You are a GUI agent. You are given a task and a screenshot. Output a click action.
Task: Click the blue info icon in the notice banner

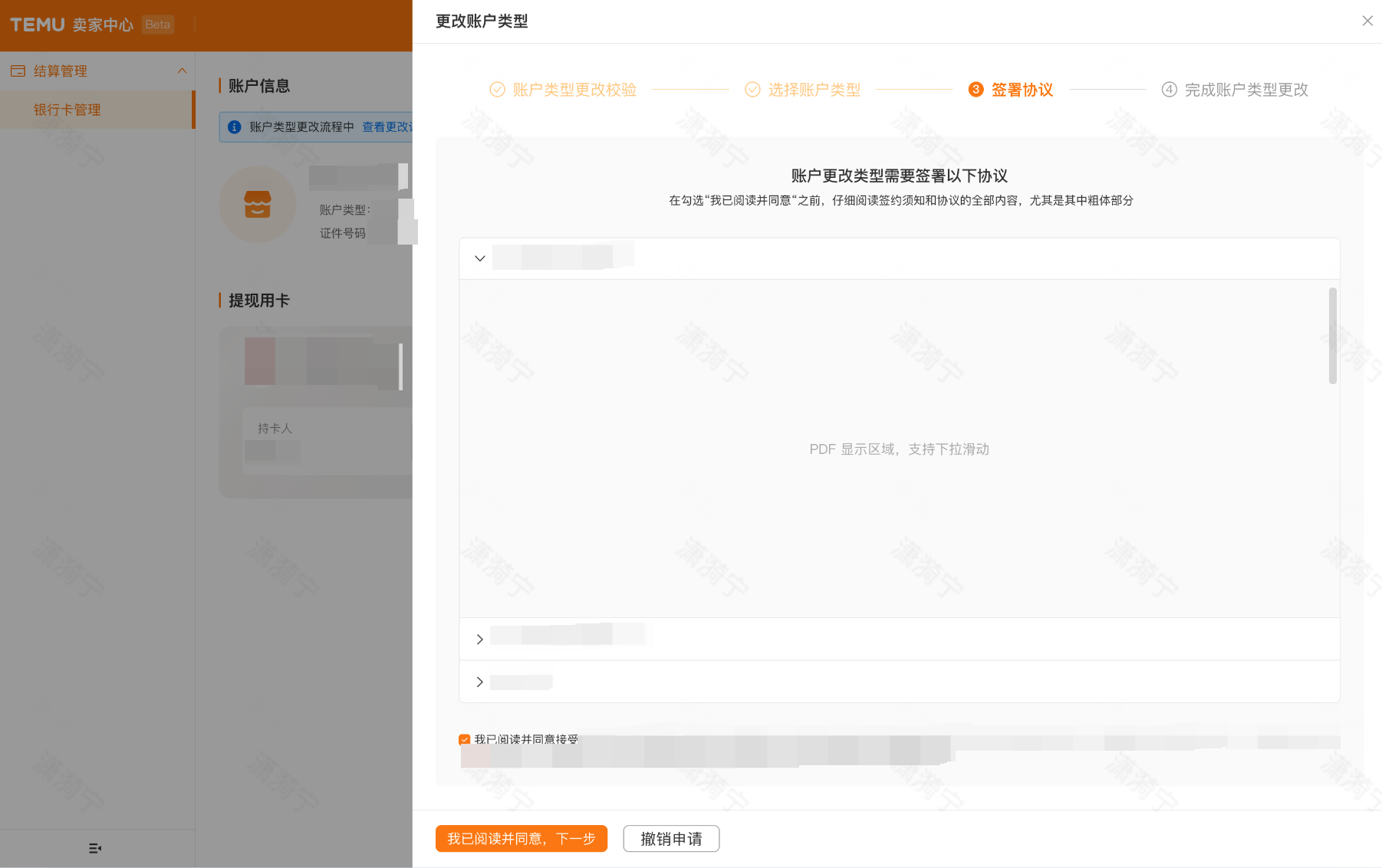pyautogui.click(x=234, y=127)
